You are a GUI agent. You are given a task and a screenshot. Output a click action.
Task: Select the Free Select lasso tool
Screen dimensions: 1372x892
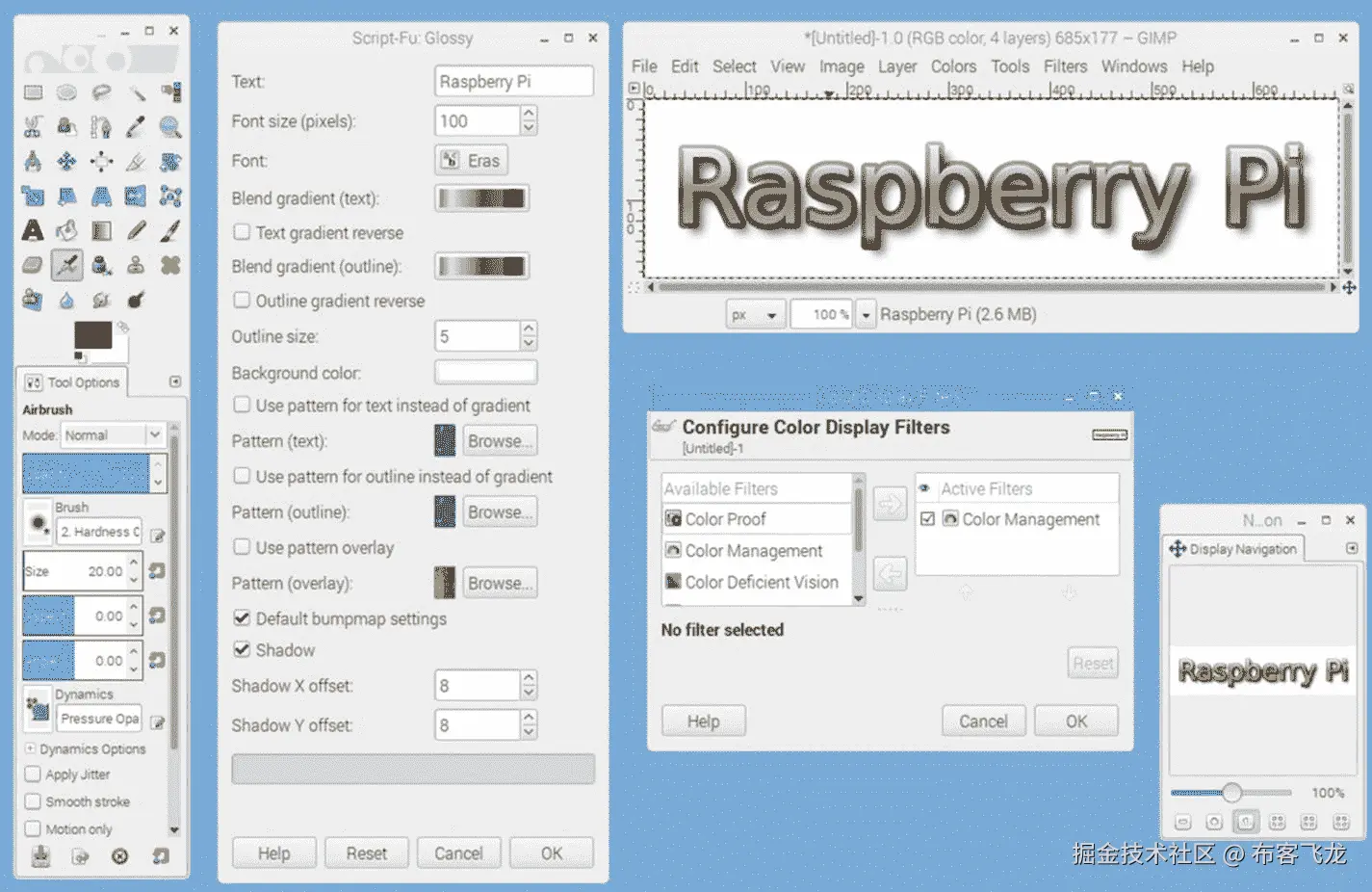[101, 92]
